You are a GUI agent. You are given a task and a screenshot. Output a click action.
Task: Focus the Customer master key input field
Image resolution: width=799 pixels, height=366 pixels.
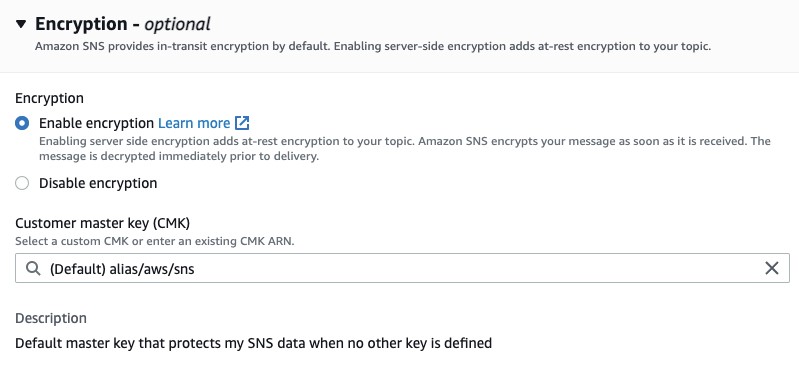402,268
